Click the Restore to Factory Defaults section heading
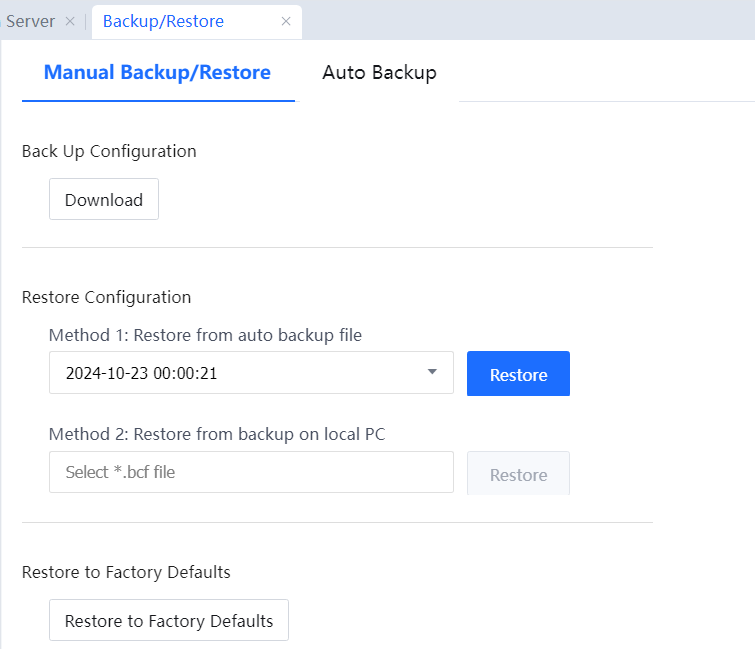755x649 pixels. [126, 572]
